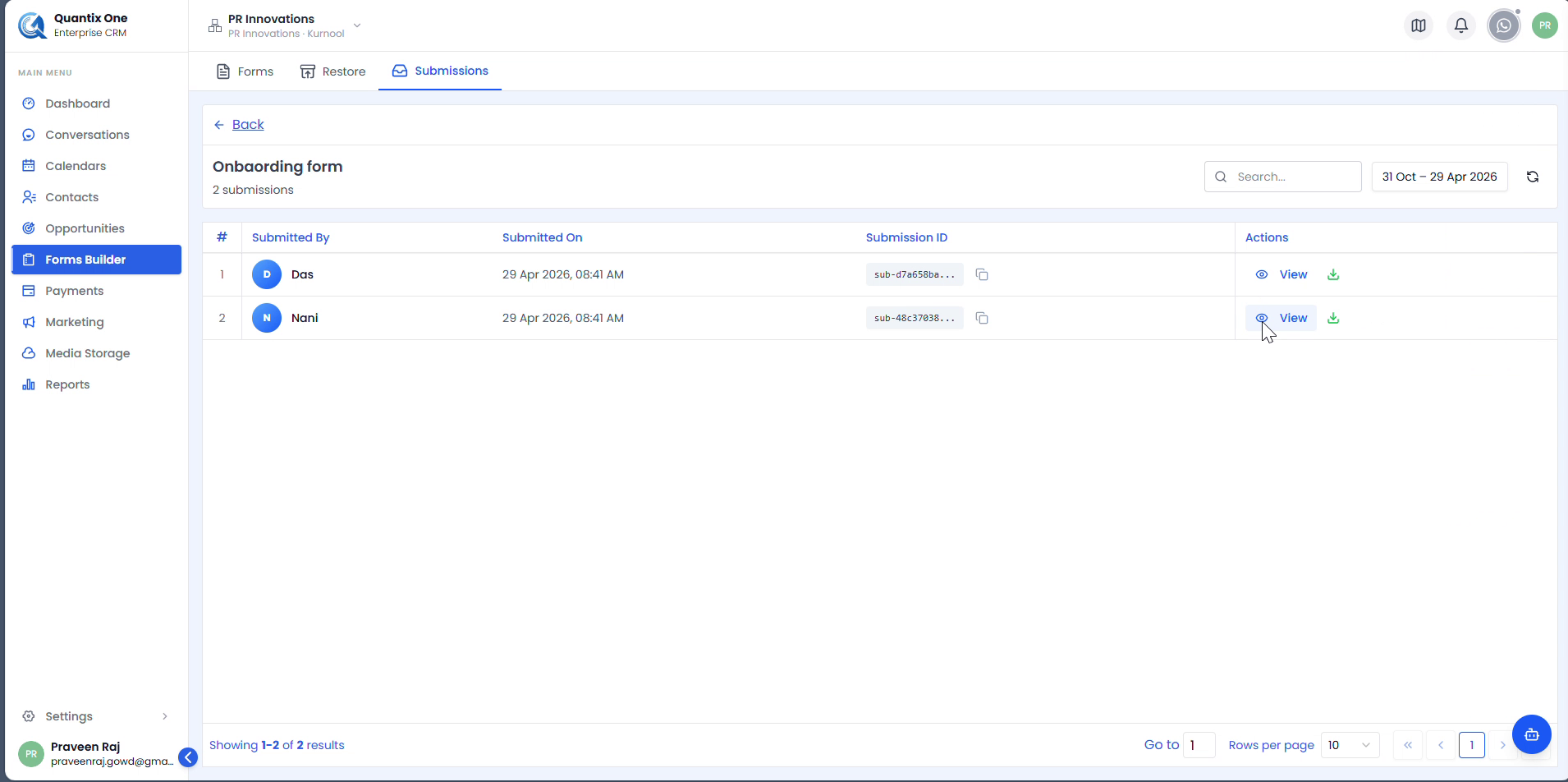Open Dashboard from sidebar
This screenshot has width=1568, height=782.
point(96,103)
